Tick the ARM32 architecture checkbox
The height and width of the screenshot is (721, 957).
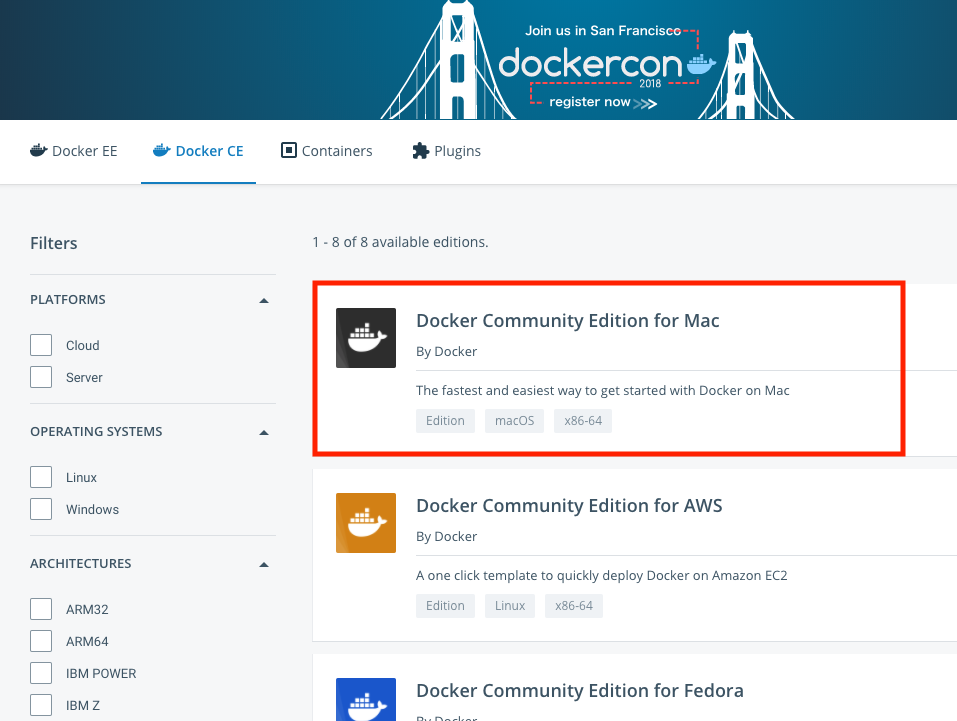(x=41, y=609)
